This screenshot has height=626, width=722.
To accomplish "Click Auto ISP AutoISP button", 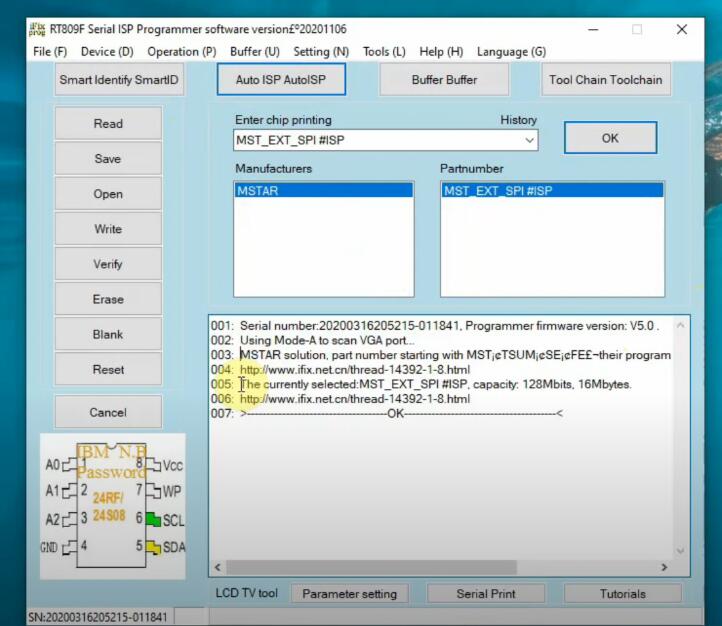I will 281,80.
